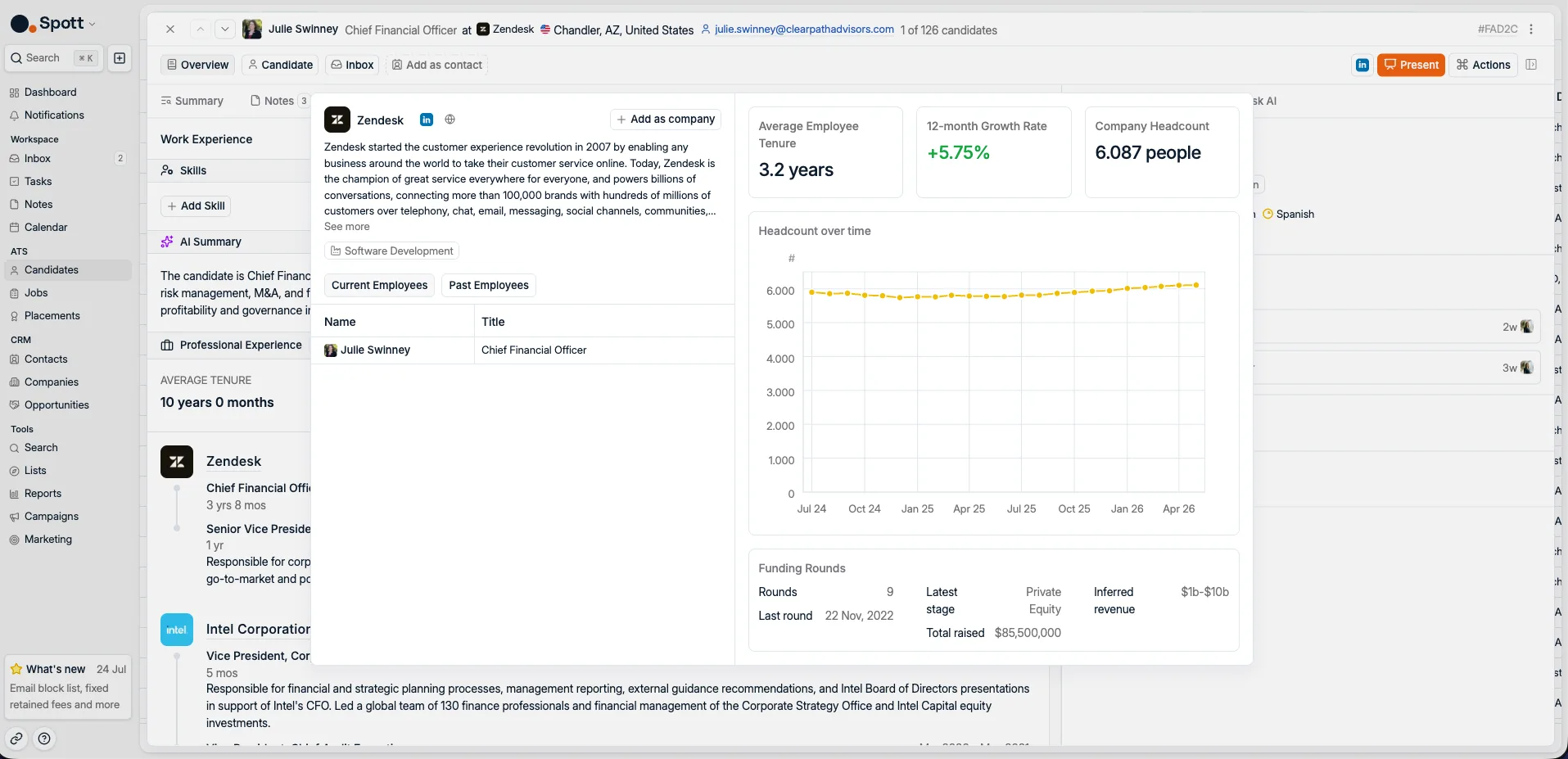This screenshot has height=759, width=1568.
Task: Click the 12-month Growth Rate value +5.75%
Action: (958, 153)
